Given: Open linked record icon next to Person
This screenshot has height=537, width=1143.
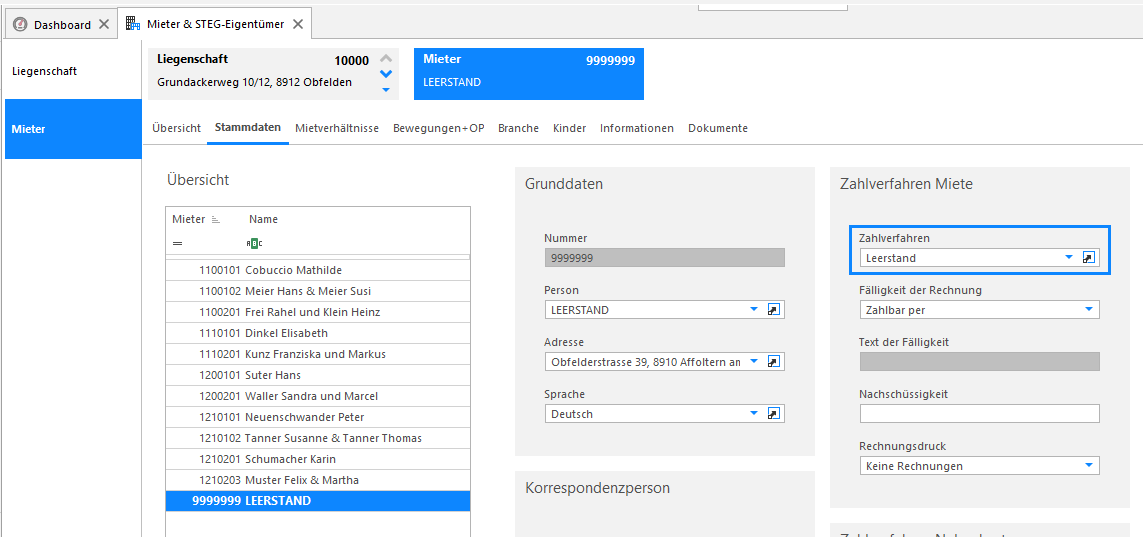Looking at the screenshot, I should (774, 310).
